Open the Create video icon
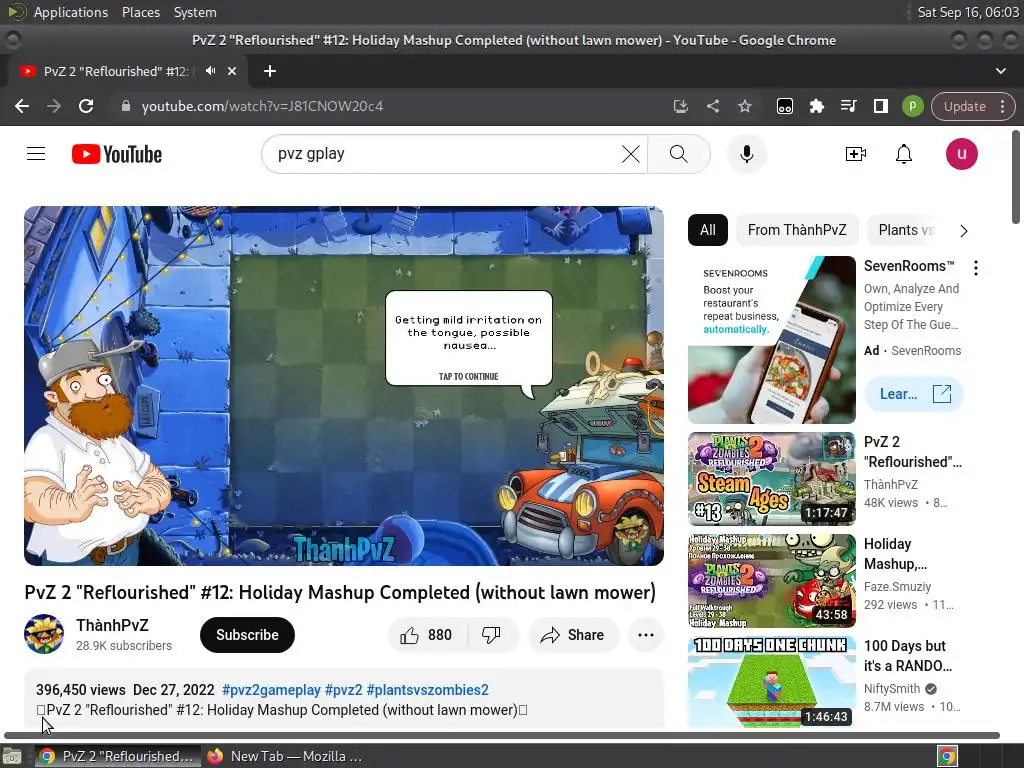This screenshot has width=1024, height=768. coord(856,154)
